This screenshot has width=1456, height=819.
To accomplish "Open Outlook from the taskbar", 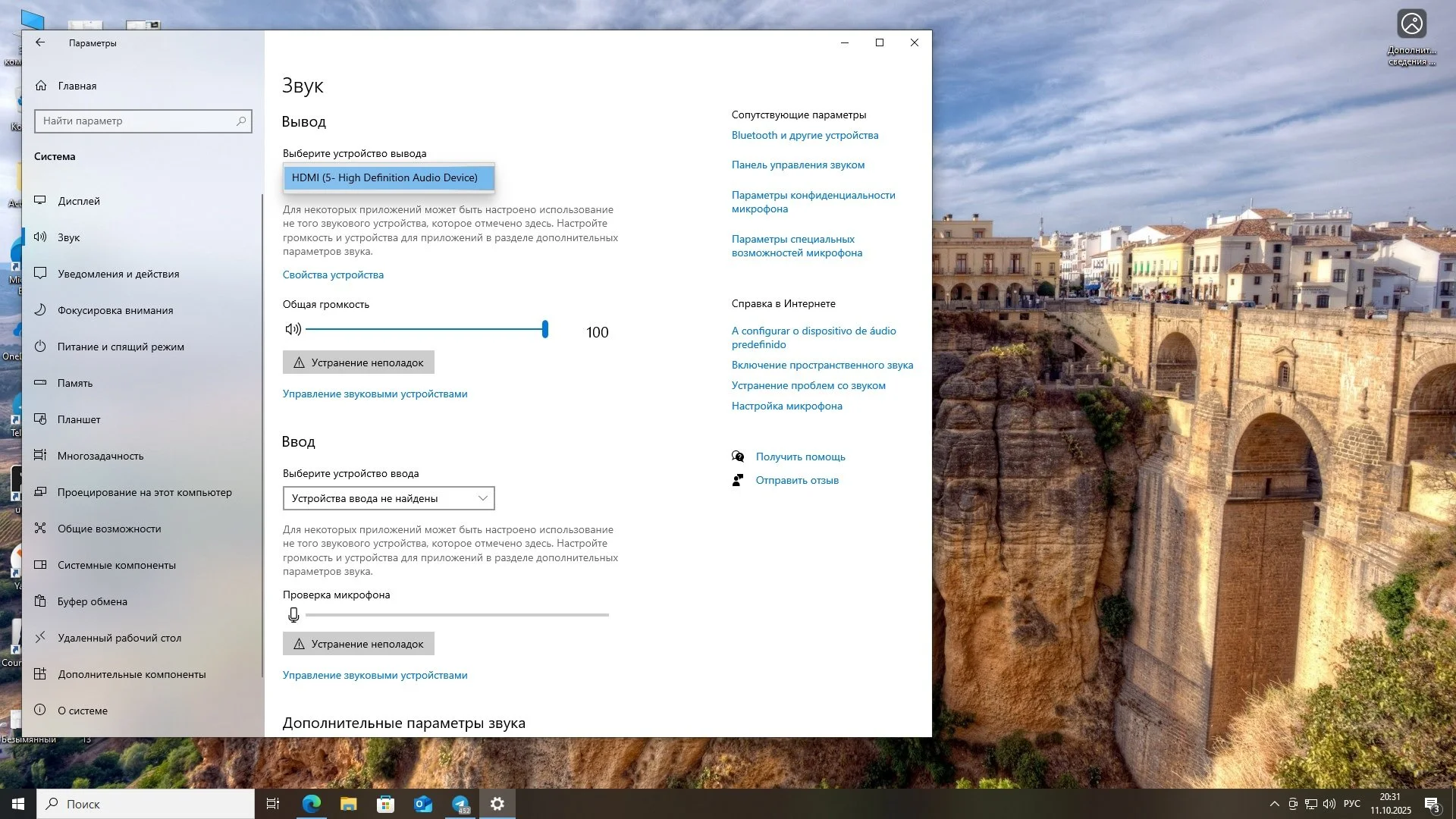I will tap(423, 804).
